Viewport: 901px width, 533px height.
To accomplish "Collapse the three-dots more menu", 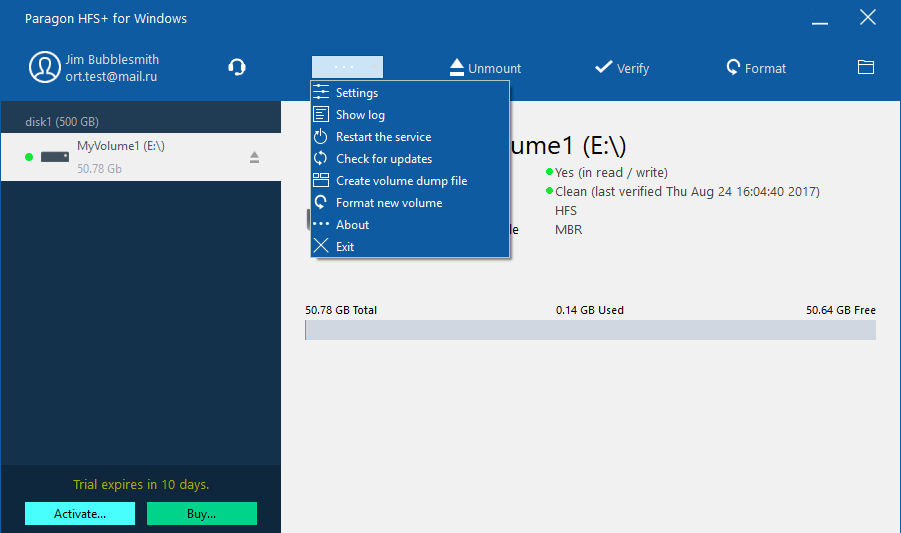I will [x=346, y=67].
